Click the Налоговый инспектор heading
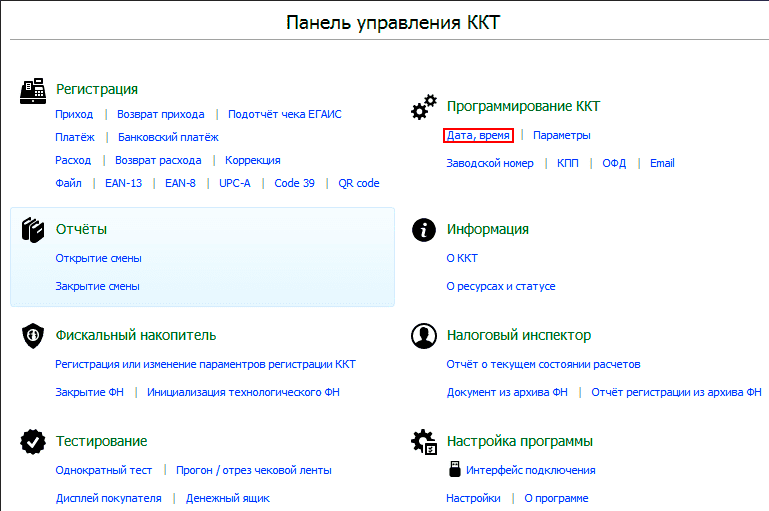 tap(519, 335)
